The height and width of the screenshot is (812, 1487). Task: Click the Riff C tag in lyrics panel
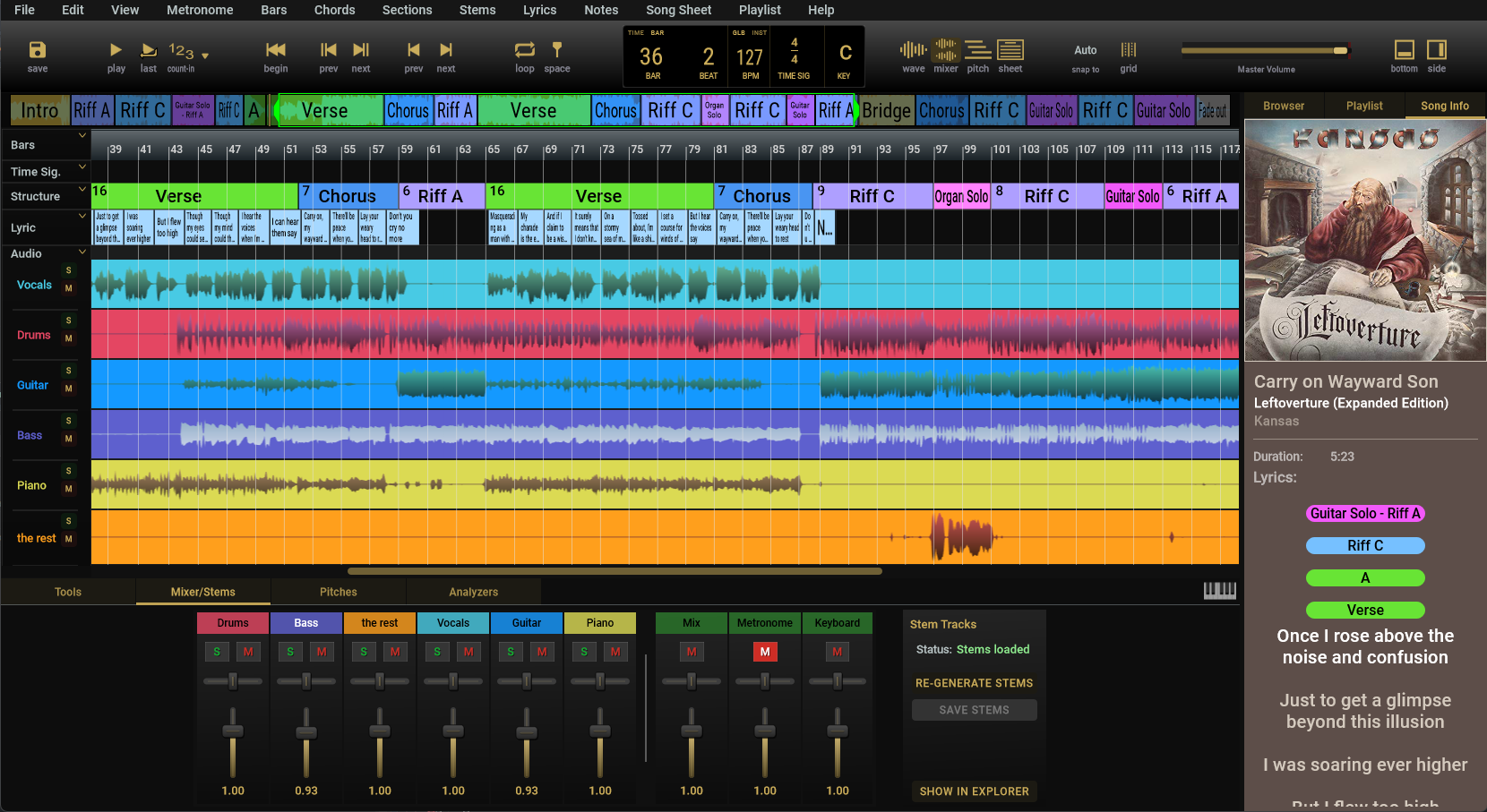pos(1365,546)
